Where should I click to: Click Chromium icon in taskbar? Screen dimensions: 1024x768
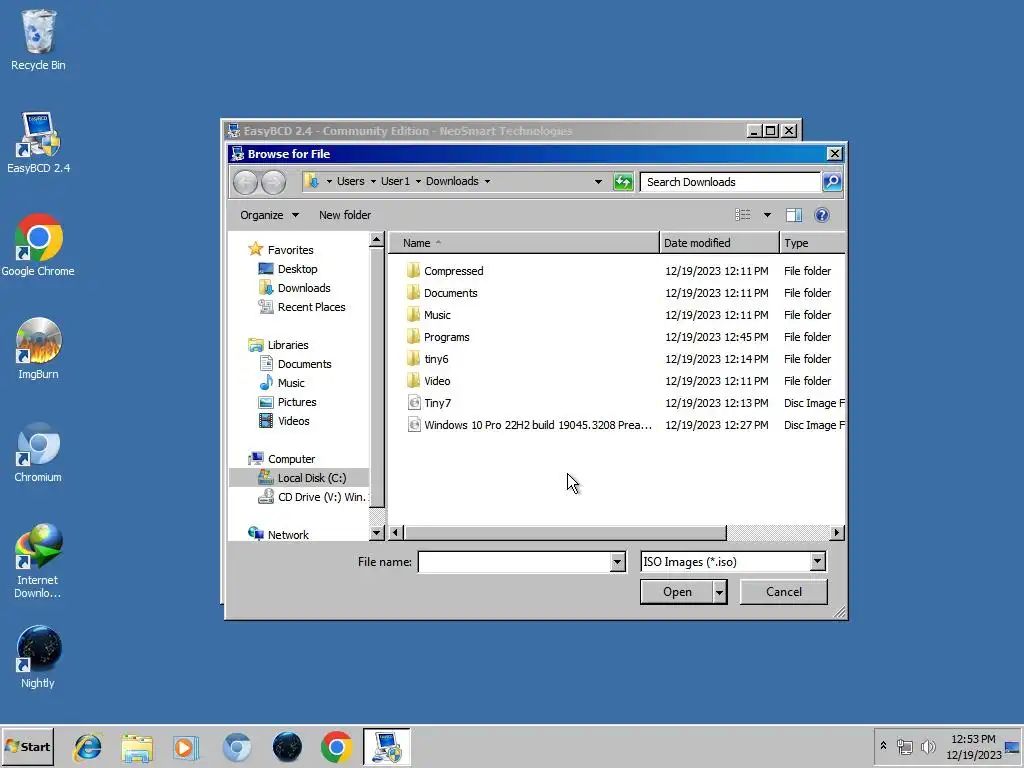[x=236, y=747]
